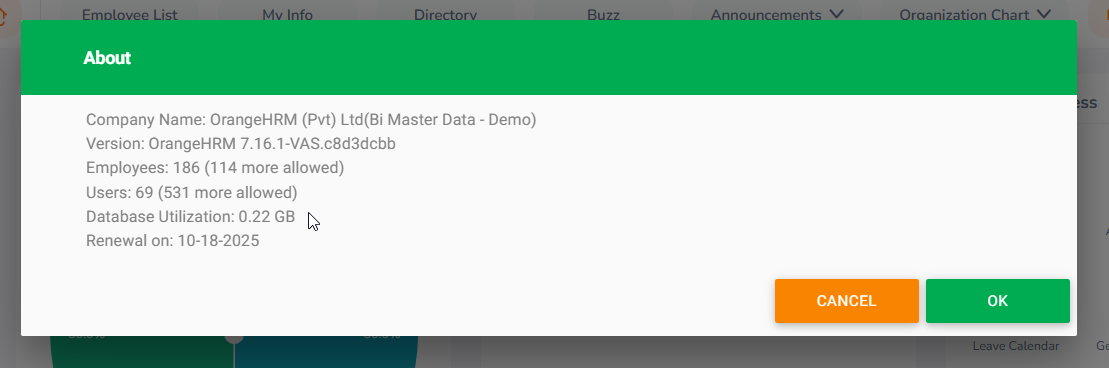
Task: Click the Employees count line
Action: coord(215,168)
